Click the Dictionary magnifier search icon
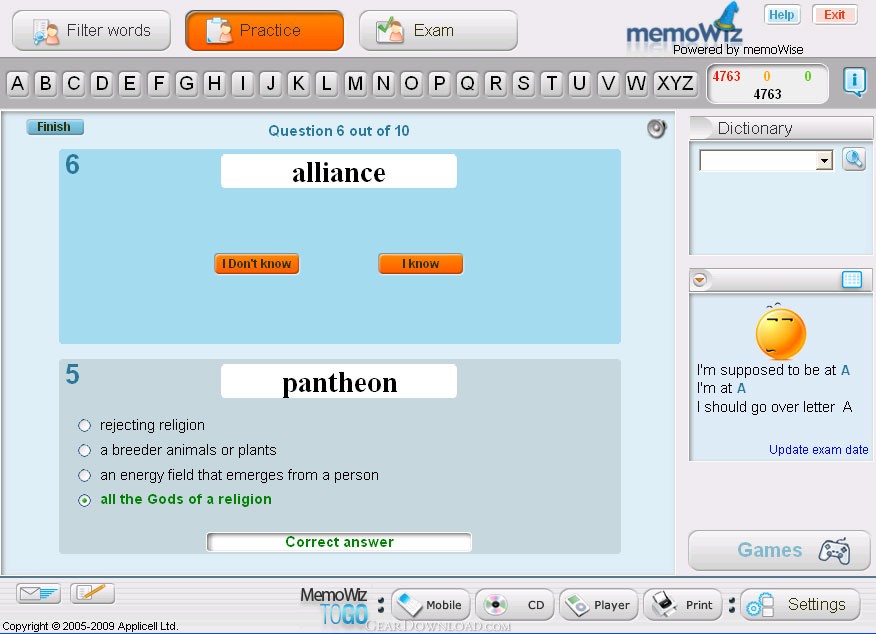 854,160
